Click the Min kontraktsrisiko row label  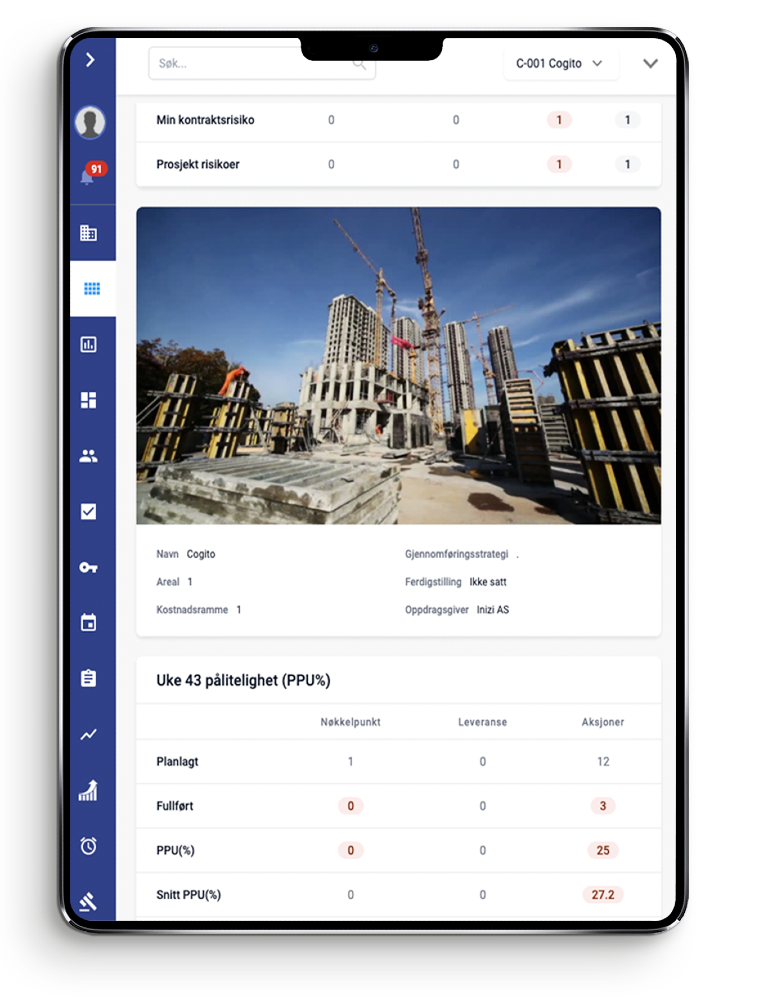coord(205,120)
